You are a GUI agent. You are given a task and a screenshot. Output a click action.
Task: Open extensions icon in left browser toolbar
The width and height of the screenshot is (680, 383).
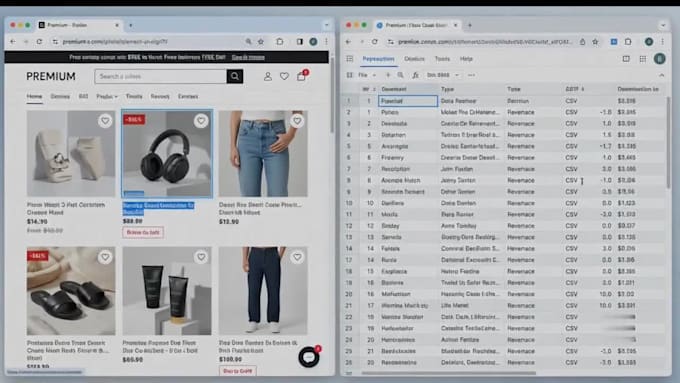pyautogui.click(x=280, y=42)
